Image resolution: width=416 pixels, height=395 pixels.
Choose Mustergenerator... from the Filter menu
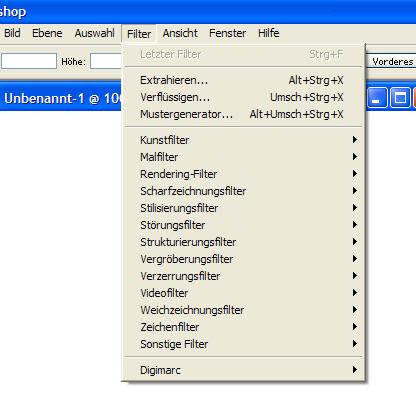[243, 114]
